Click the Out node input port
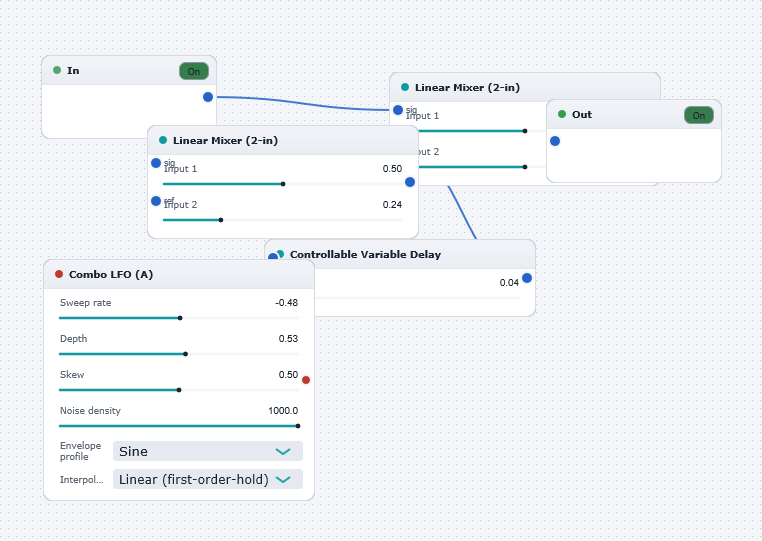The image size is (762, 541). [555, 141]
